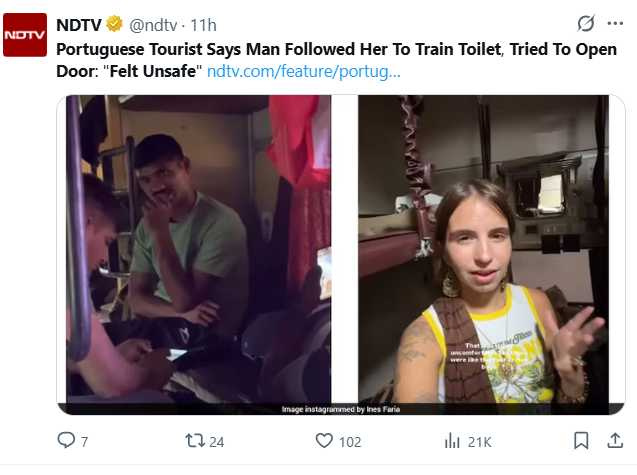Click the 21K views count
Image resolution: width=637 pixels, height=475 pixels.
pos(479,441)
